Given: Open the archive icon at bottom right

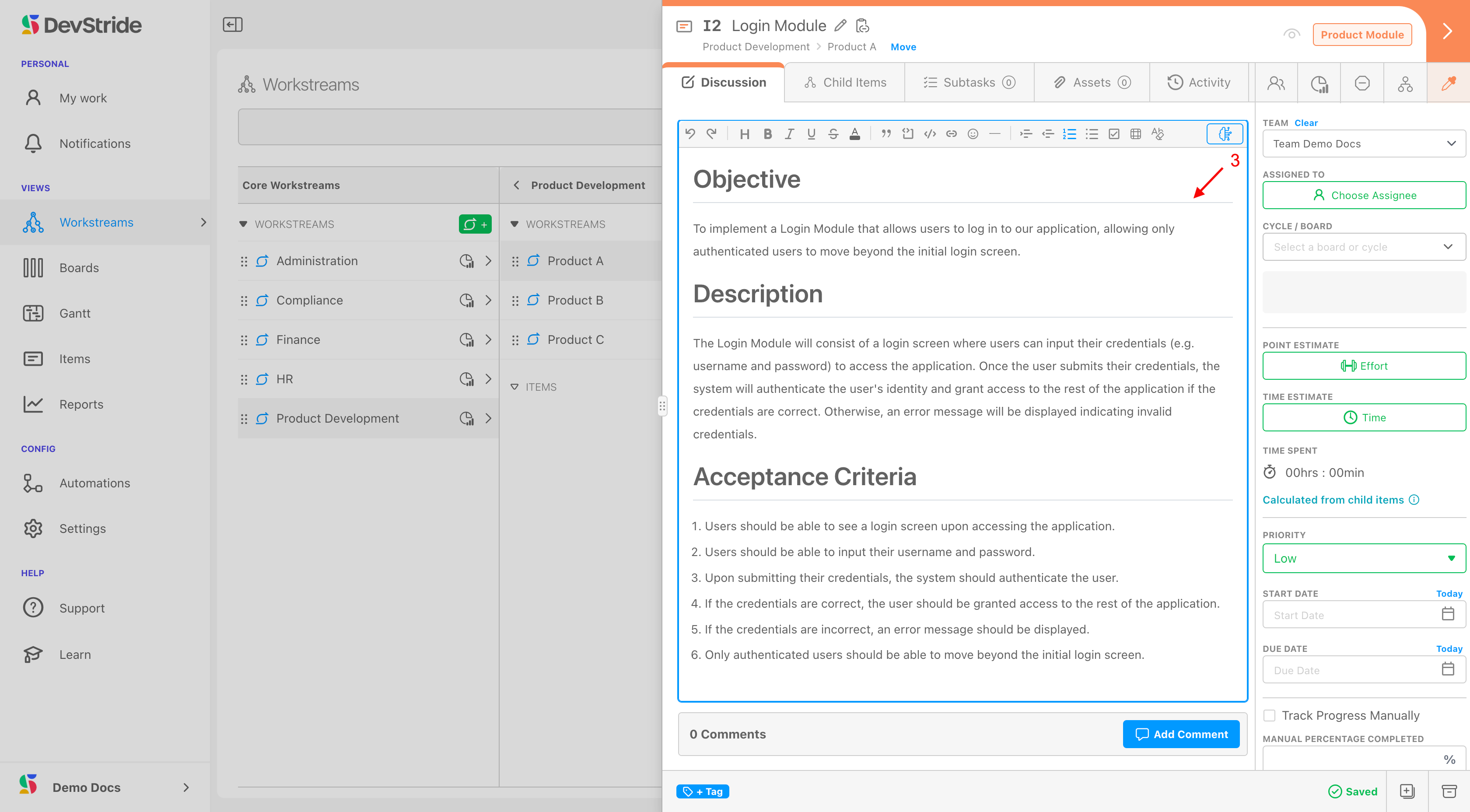Looking at the screenshot, I should click(1449, 791).
